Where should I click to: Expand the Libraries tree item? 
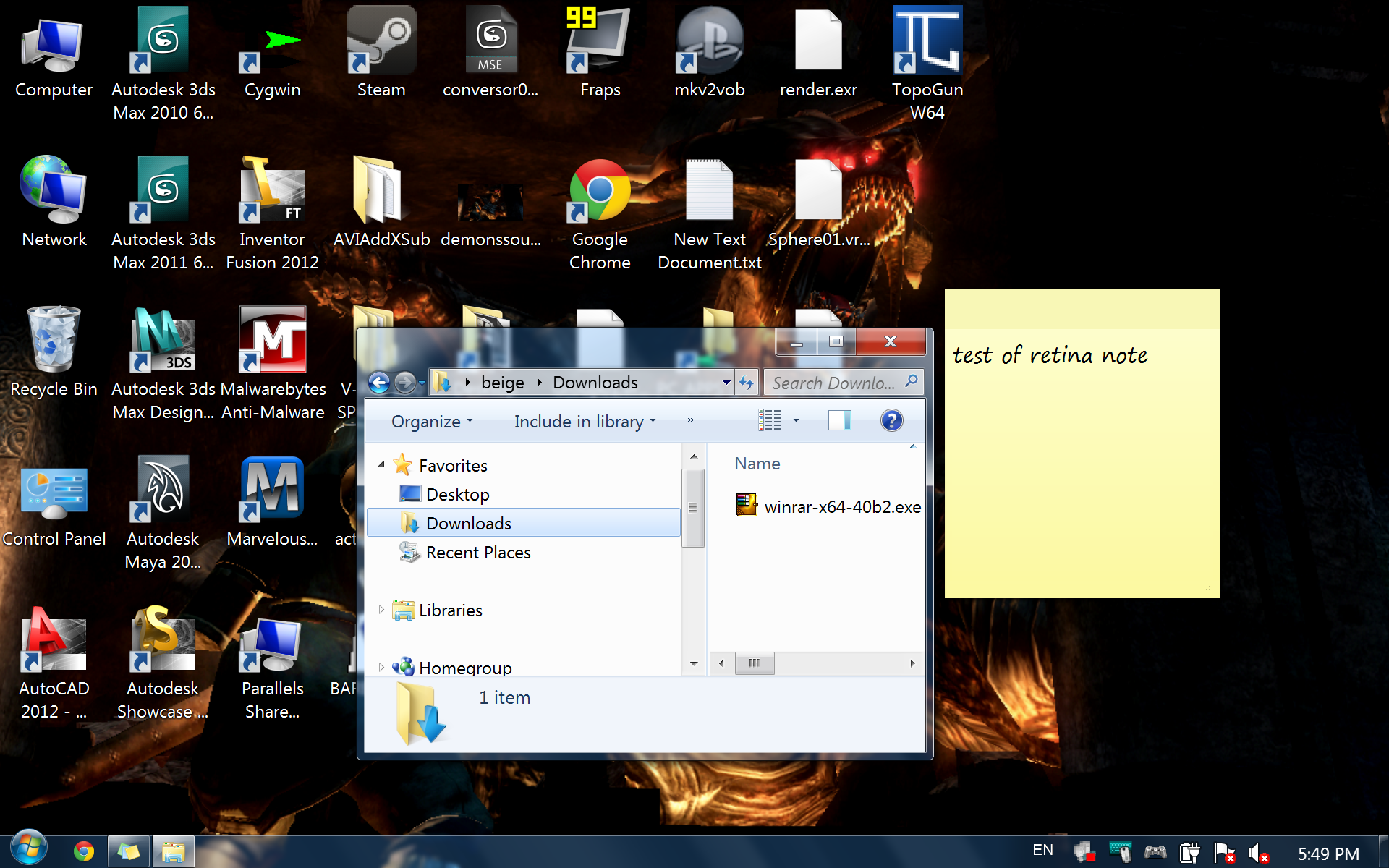click(382, 610)
